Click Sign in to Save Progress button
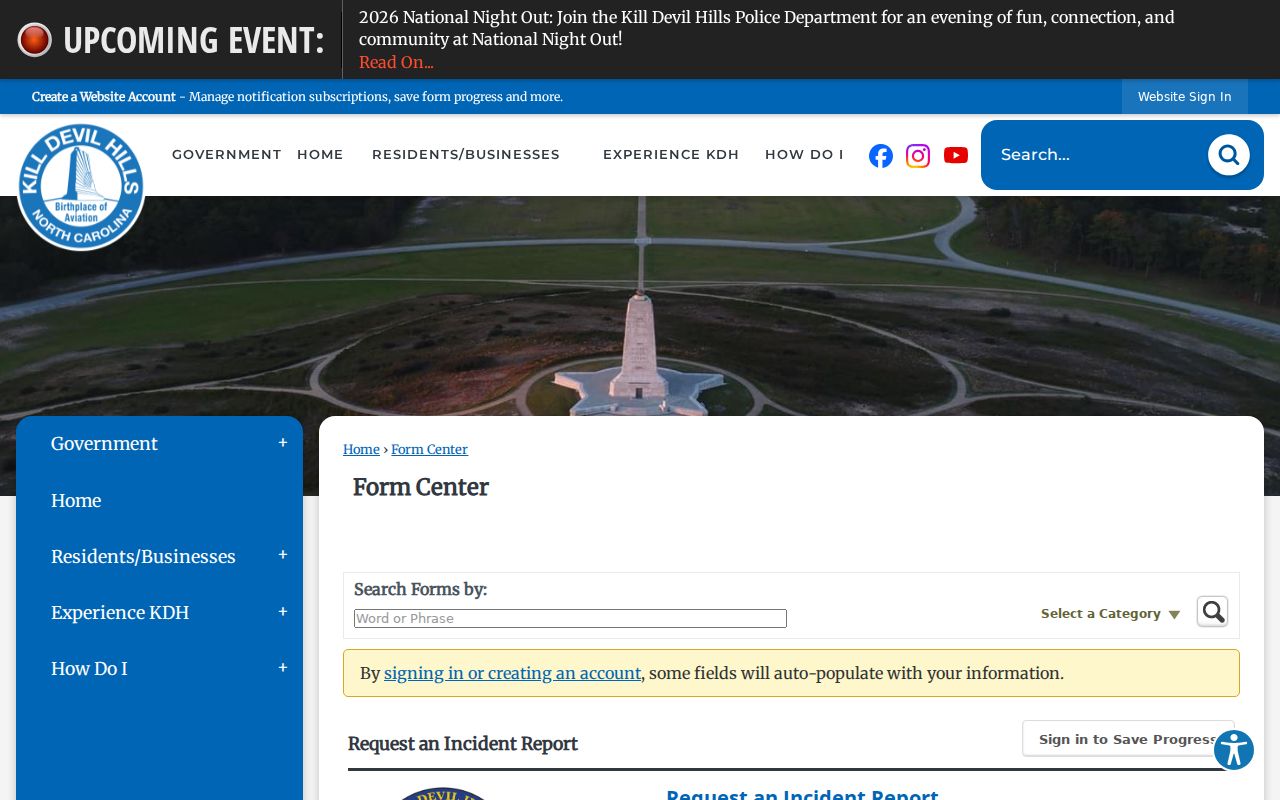1280x800 pixels. coord(1128,739)
